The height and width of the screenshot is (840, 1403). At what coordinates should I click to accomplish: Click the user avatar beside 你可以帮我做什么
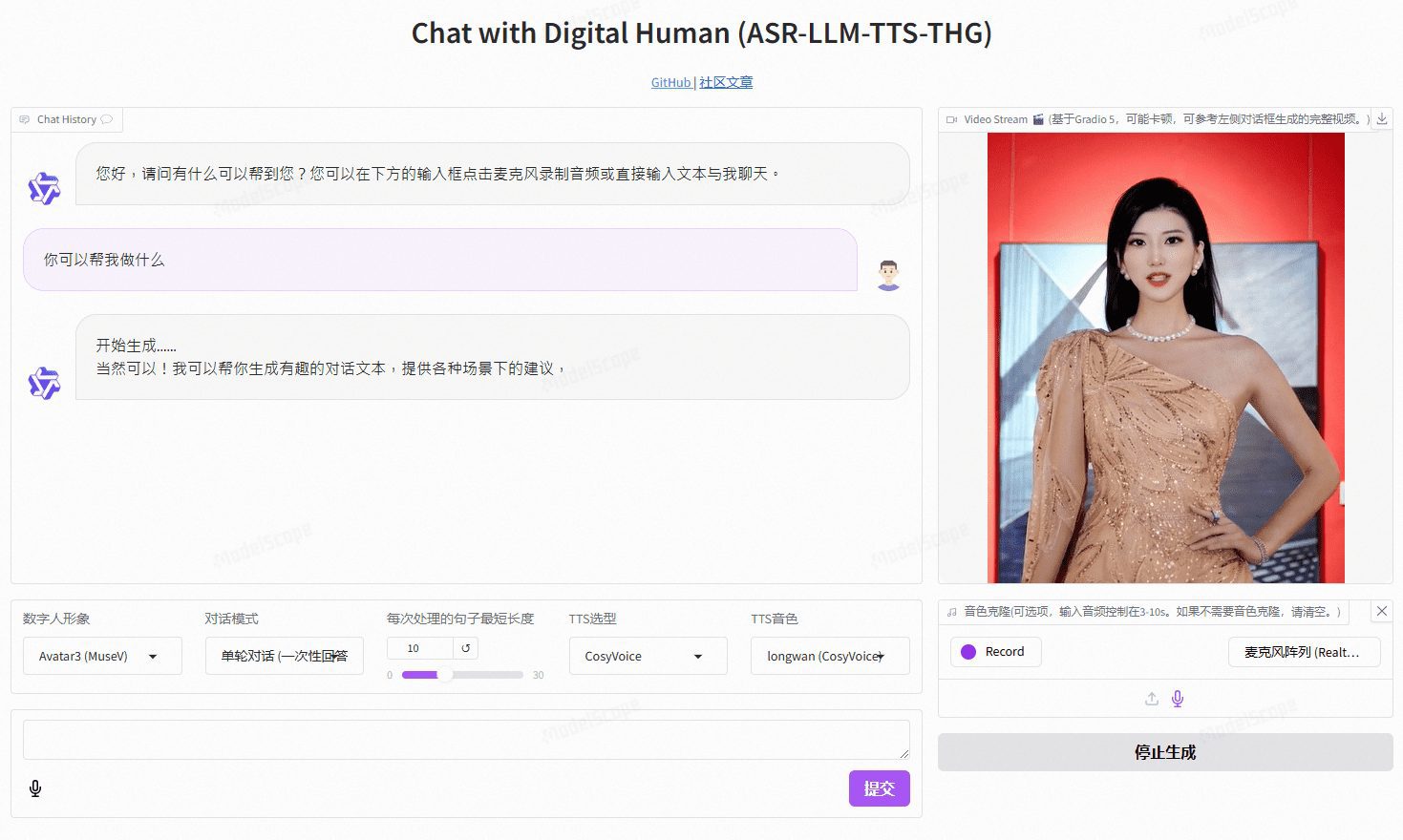pos(888,275)
